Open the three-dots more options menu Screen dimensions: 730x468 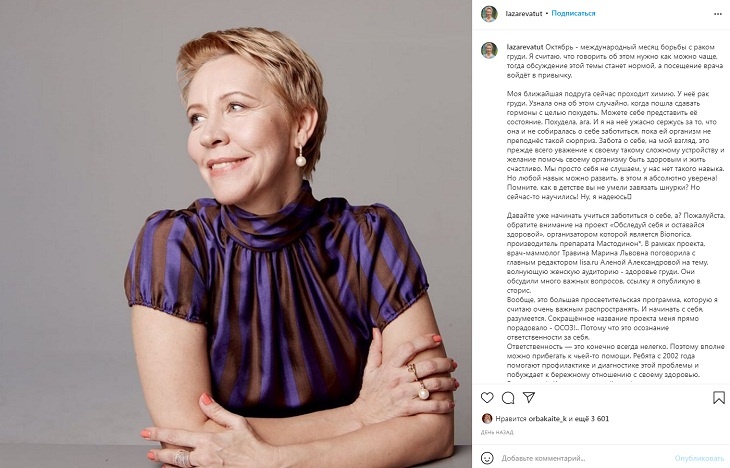[x=717, y=14]
